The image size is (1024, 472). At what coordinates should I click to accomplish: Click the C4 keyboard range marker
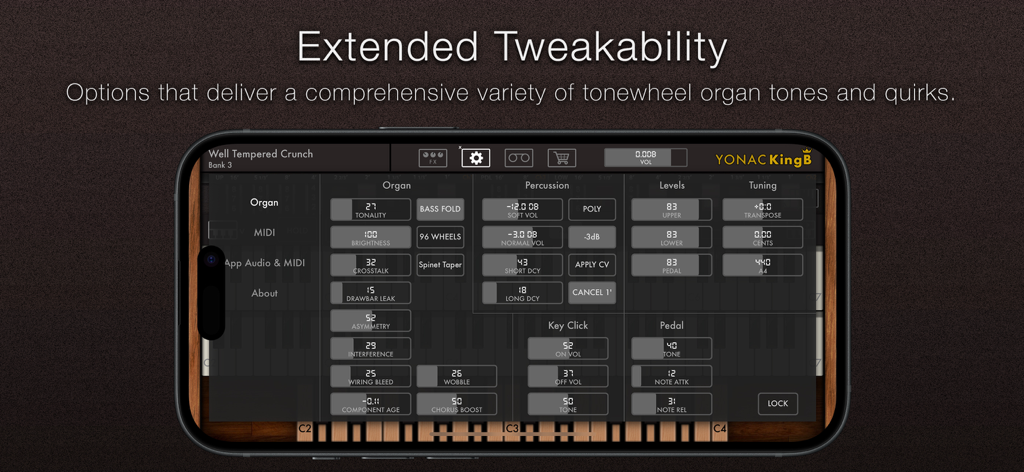coord(720,429)
